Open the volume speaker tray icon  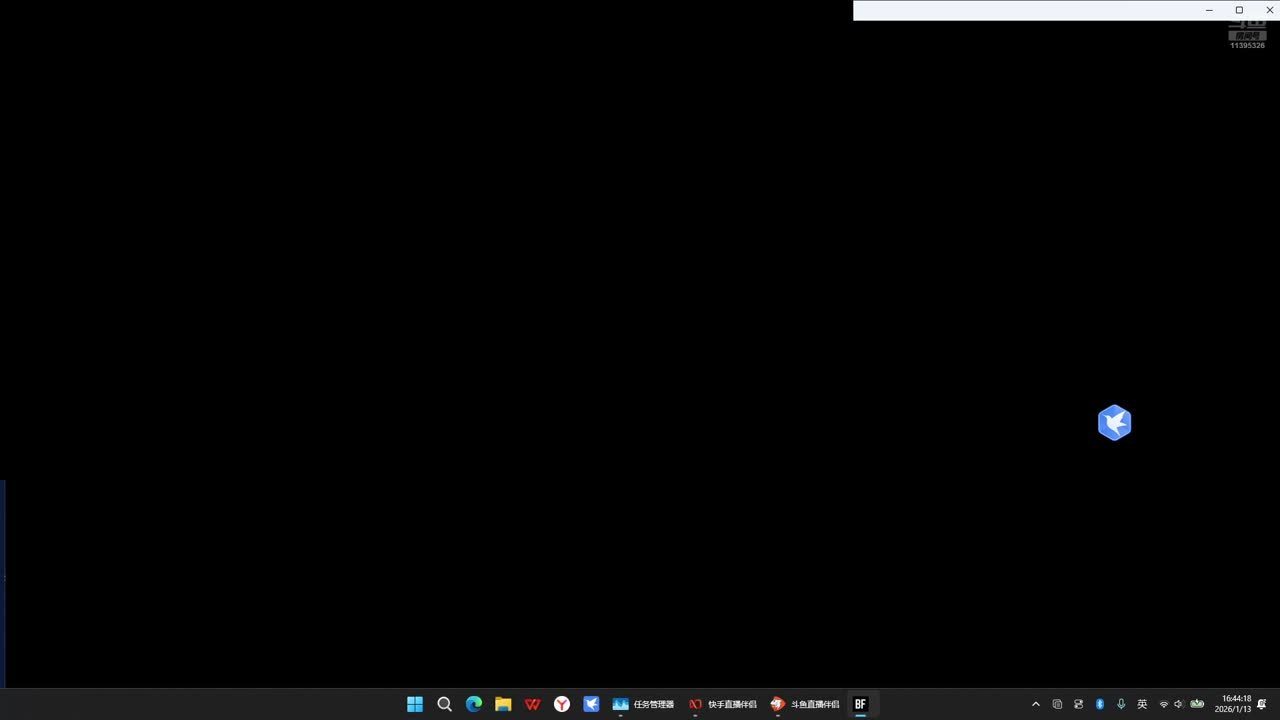[x=1178, y=704]
